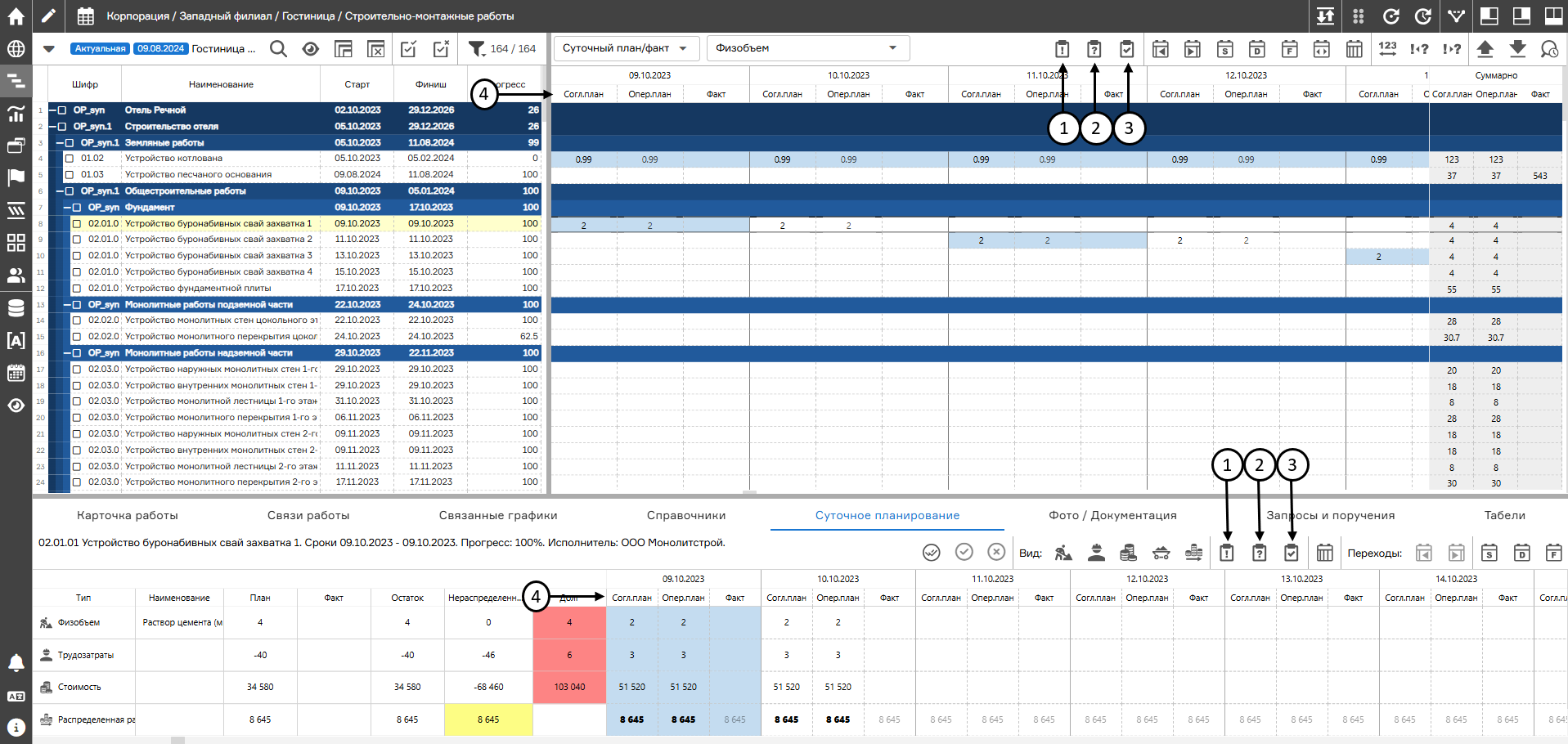This screenshot has height=744, width=1568.
Task: Check the box for Устройство буронабивных свай захватка 1
Action: (77, 223)
